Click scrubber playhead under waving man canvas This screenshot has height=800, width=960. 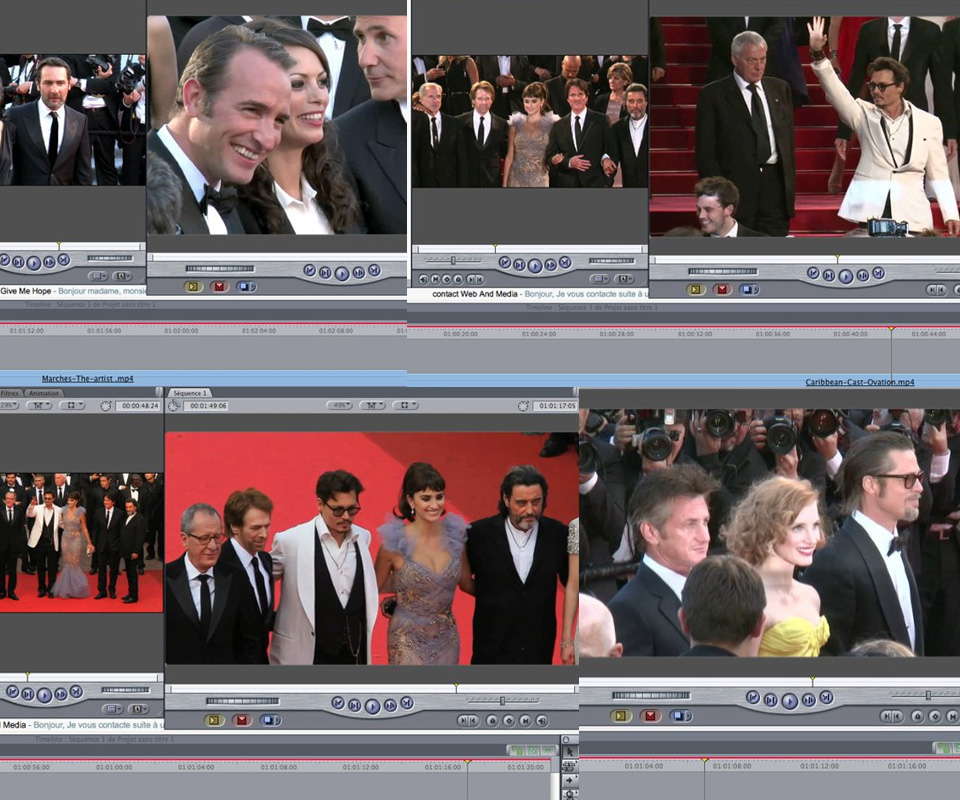[x=838, y=259]
